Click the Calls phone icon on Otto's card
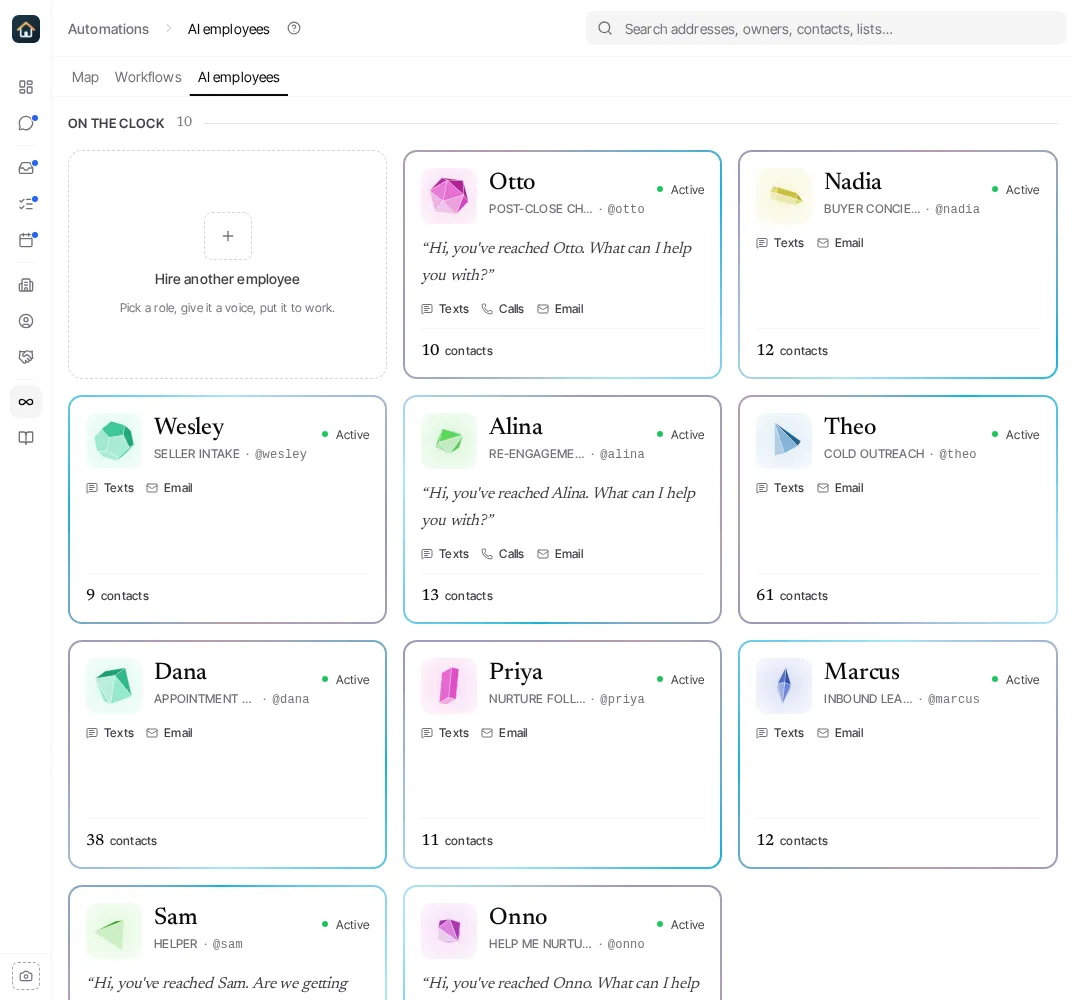Image resolution: width=1072 pixels, height=1000 pixels. pyautogui.click(x=487, y=309)
